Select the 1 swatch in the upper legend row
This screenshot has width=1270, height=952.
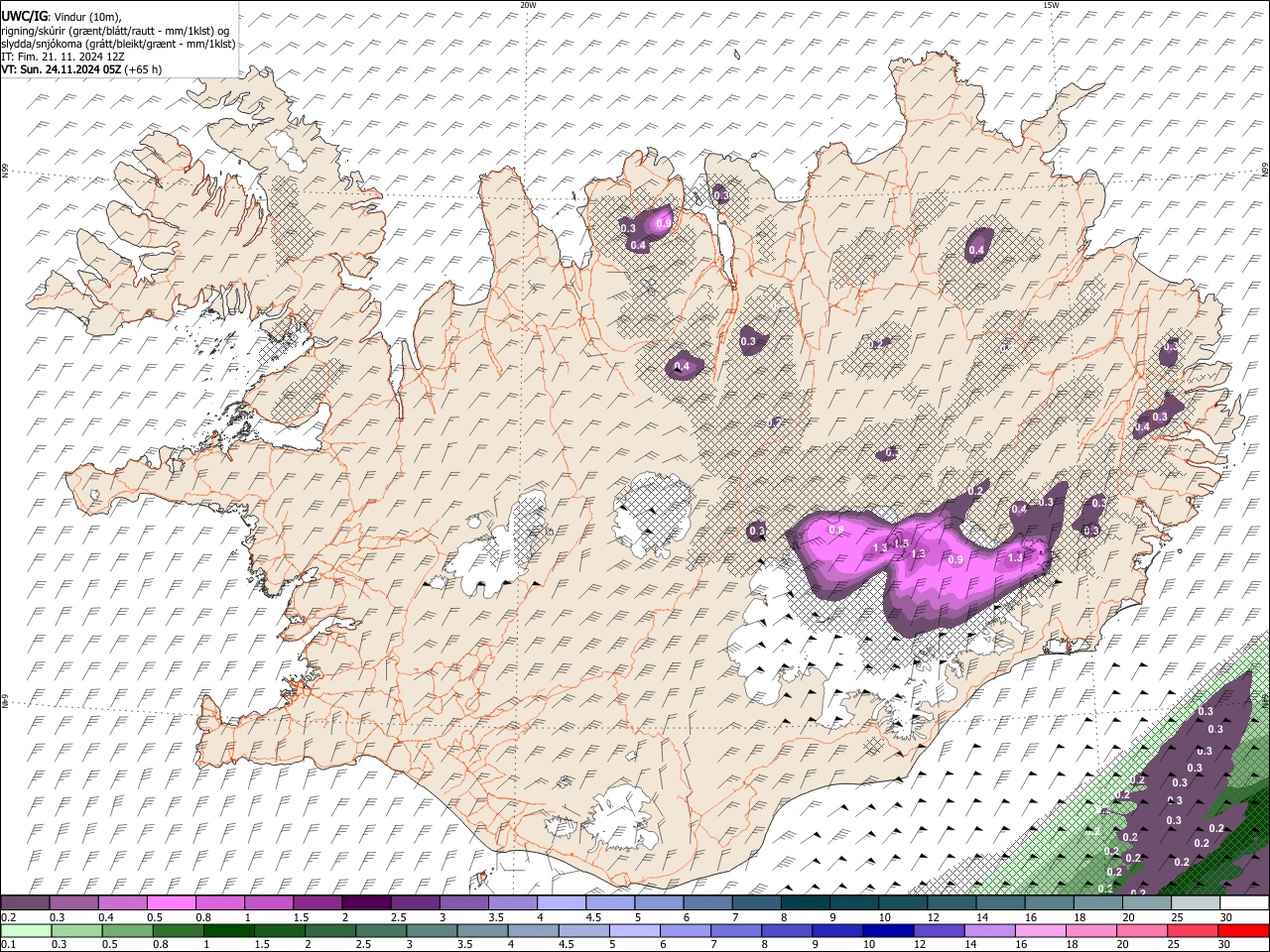coord(268,903)
